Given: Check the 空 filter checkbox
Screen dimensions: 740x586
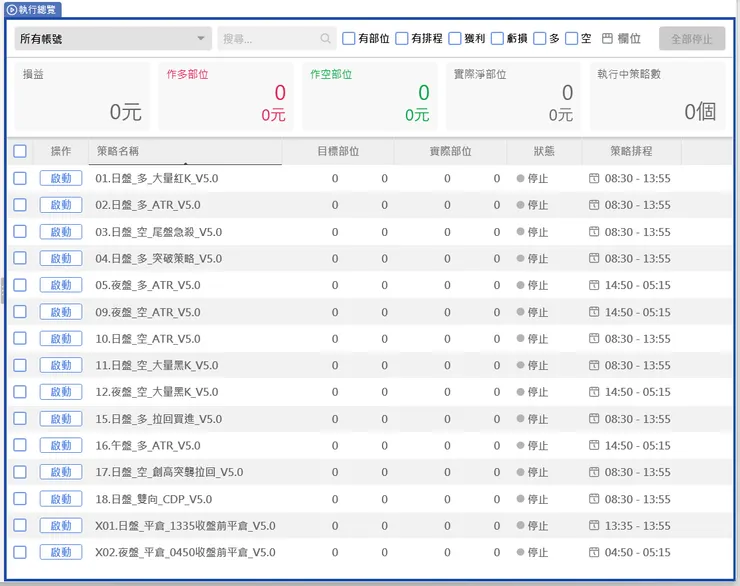Looking at the screenshot, I should click(572, 38).
